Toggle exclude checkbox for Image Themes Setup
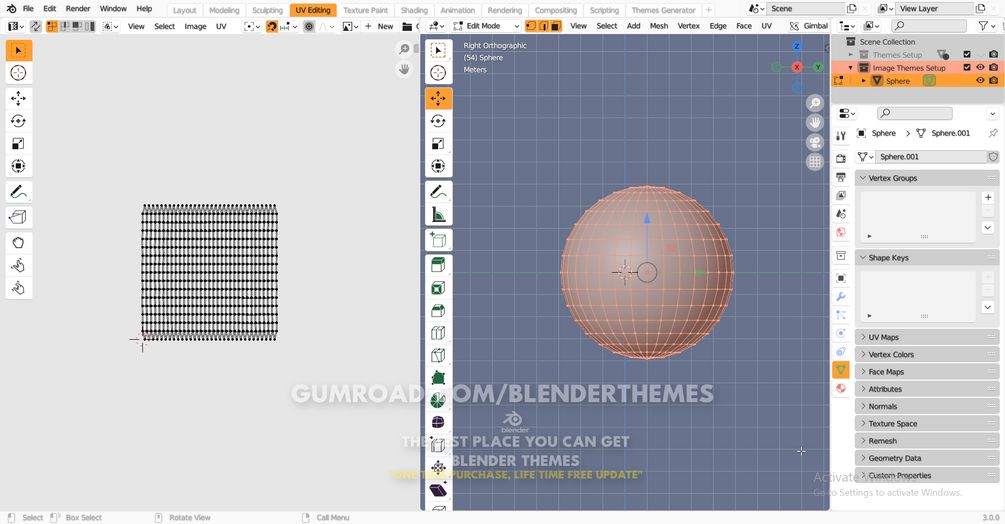This screenshot has height=524, width=1005. [967, 67]
